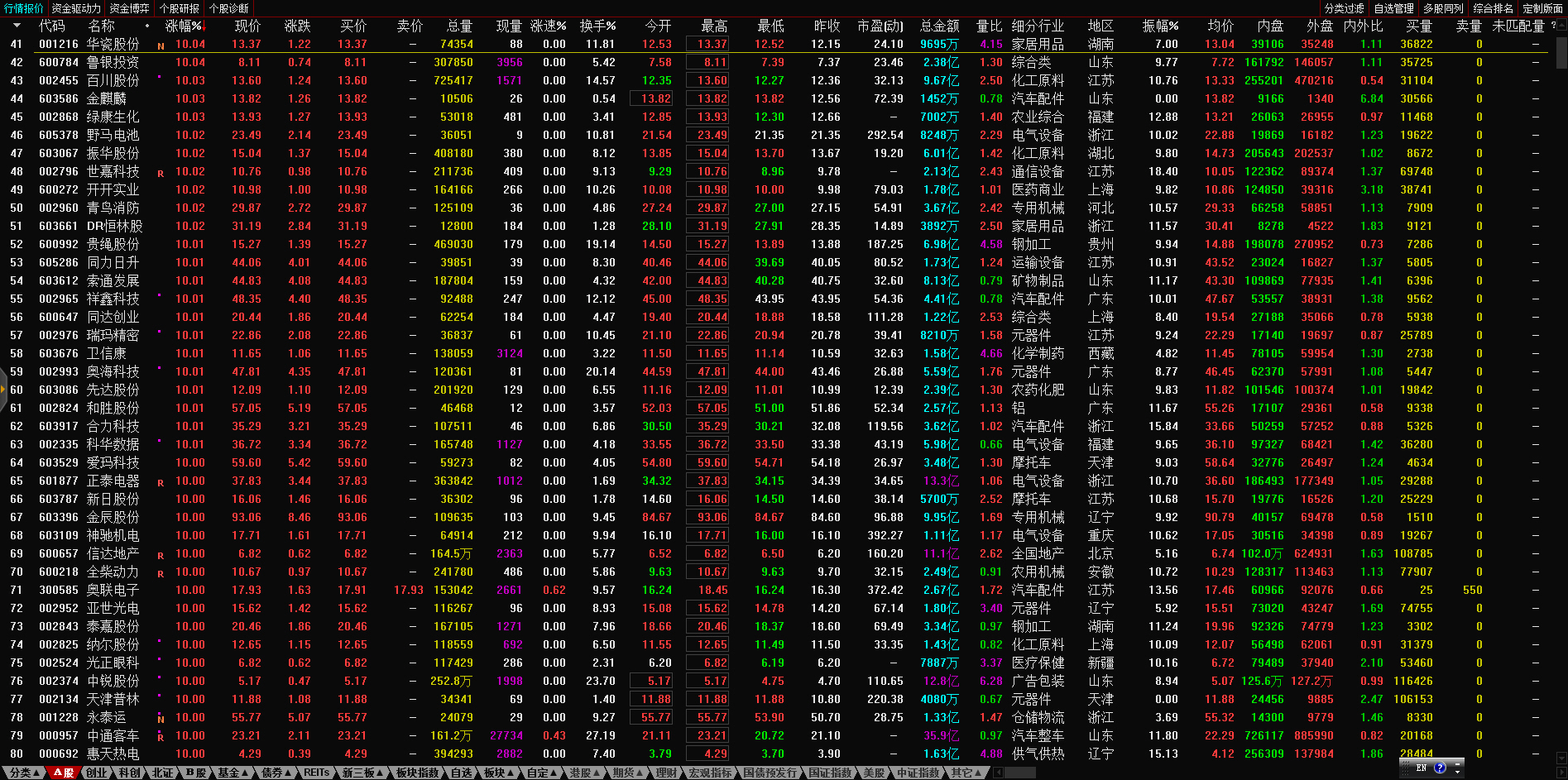Click the question mark icon beside 未匹配量 header
Image resolution: width=1568 pixels, height=780 pixels.
(1552, 26)
